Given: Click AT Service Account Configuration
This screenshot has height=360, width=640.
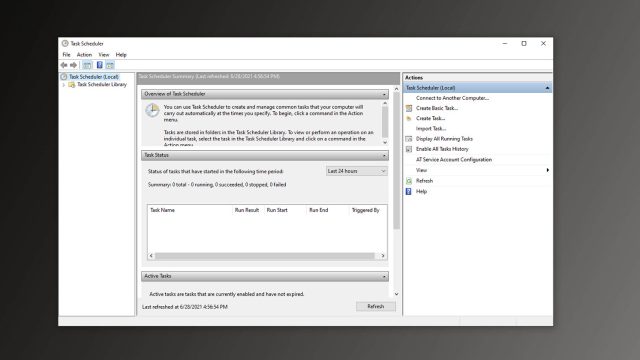Looking at the screenshot, I should point(454,160).
